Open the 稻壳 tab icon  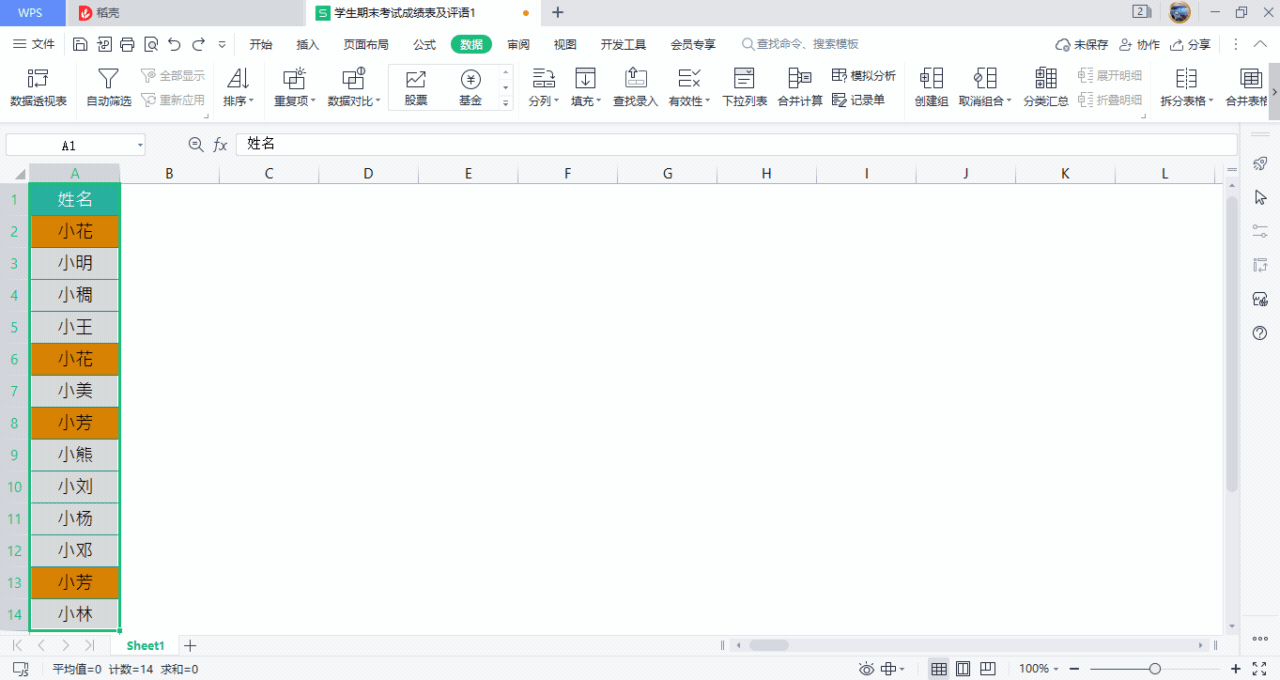coord(86,13)
